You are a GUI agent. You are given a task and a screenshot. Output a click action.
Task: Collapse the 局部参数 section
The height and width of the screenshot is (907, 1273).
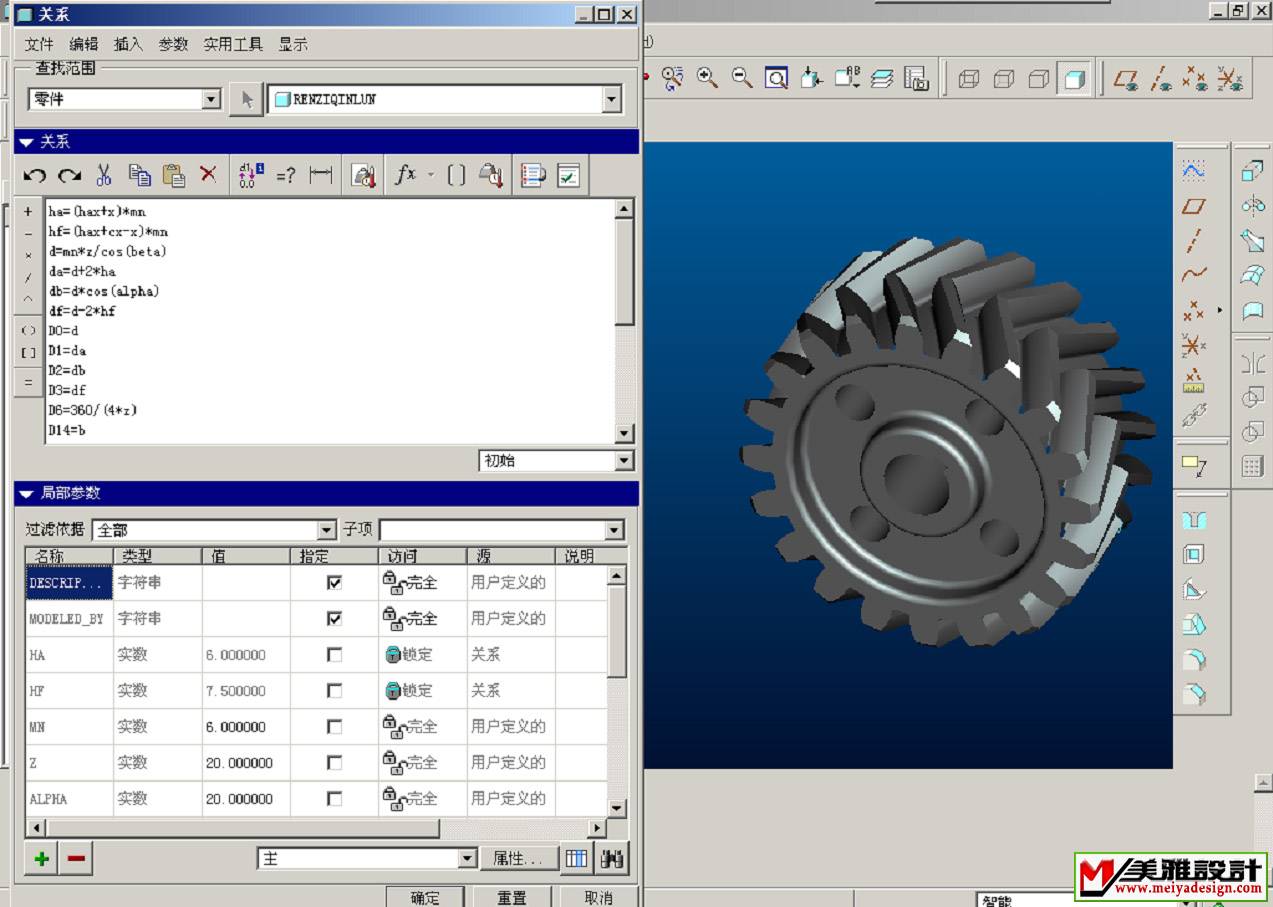(x=26, y=493)
